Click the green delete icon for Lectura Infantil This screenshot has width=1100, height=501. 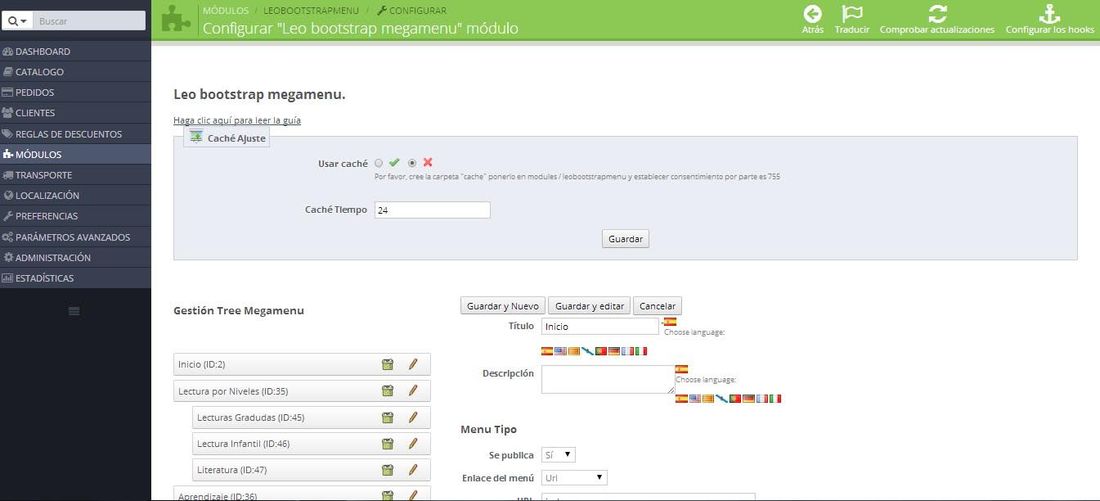click(387, 443)
